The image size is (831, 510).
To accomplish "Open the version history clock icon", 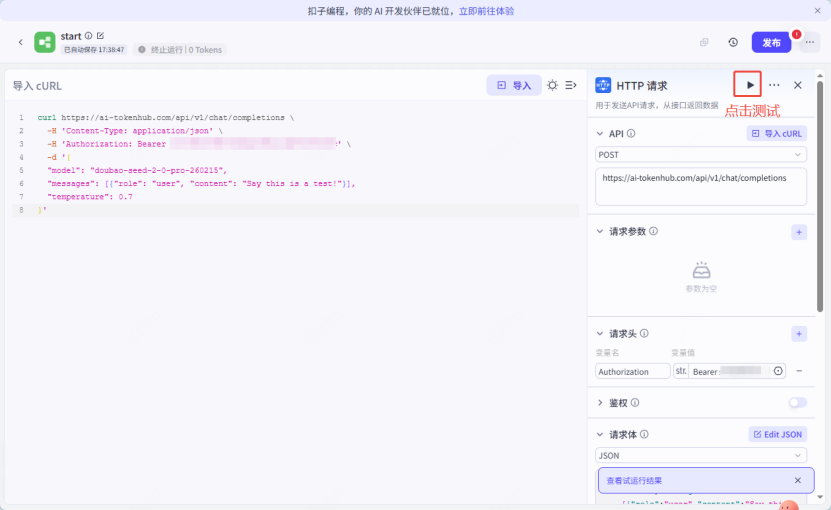I will tap(733, 42).
